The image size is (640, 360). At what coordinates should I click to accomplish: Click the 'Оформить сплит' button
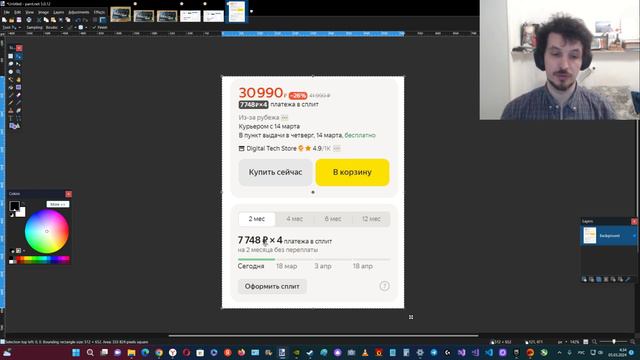click(272, 287)
